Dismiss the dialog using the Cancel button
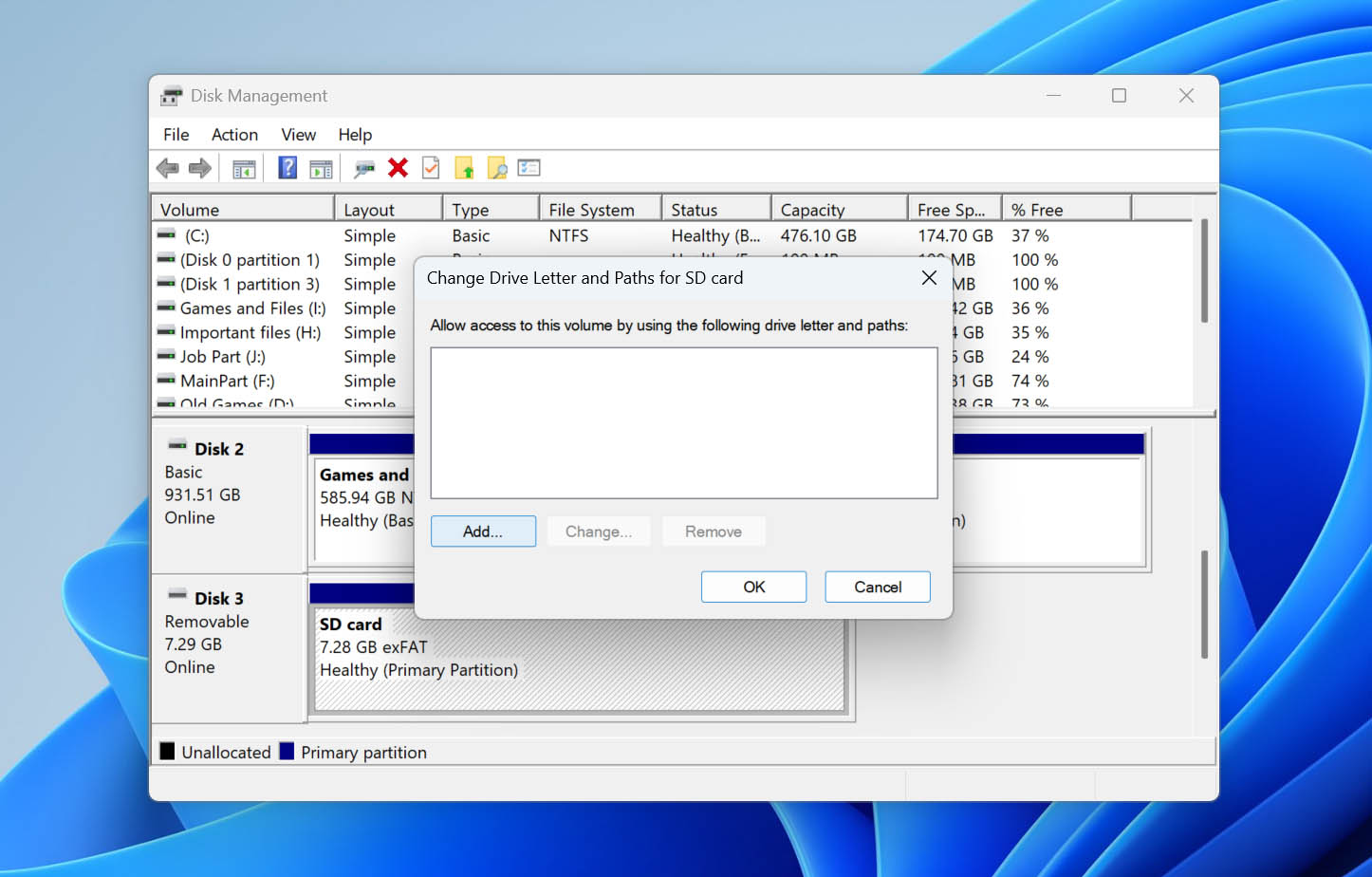The height and width of the screenshot is (877, 1372). [878, 587]
